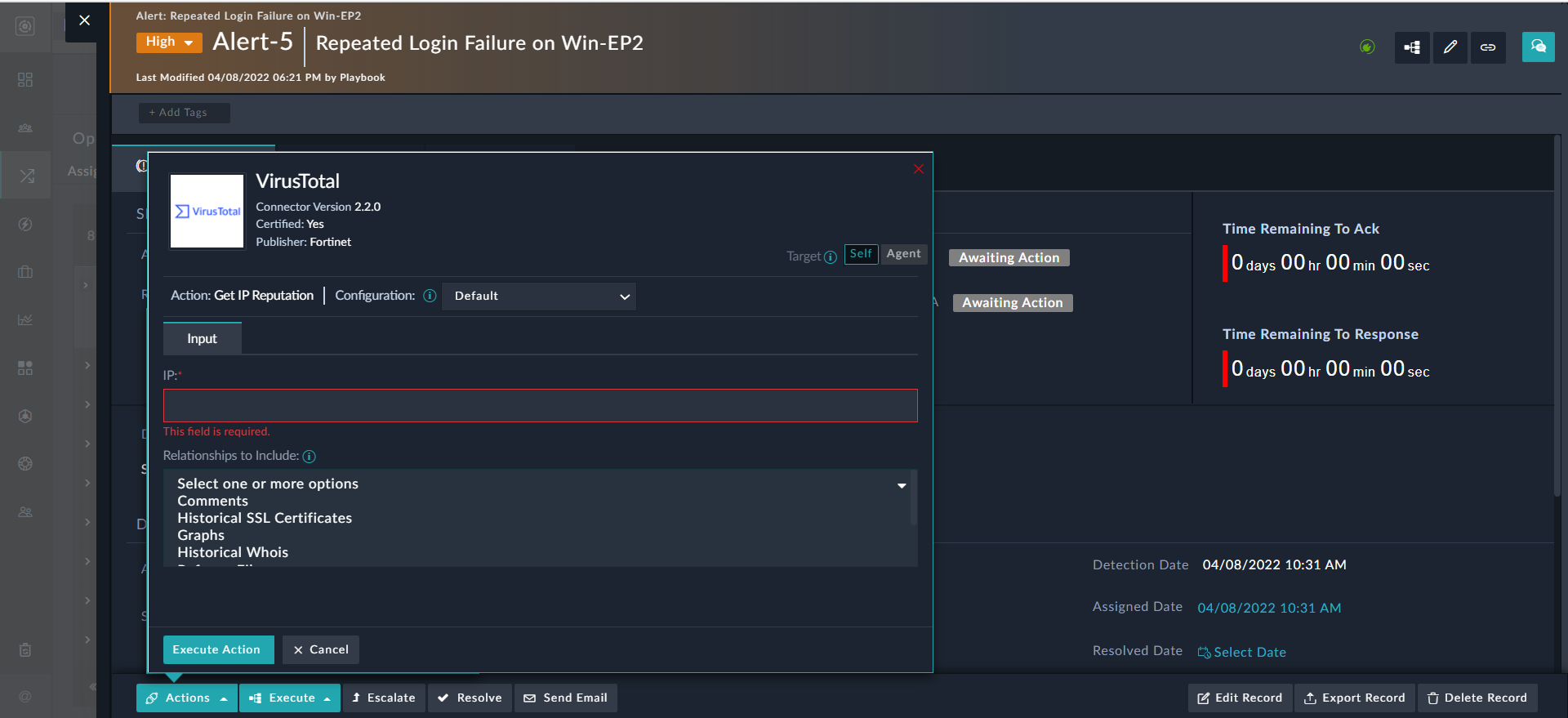Click the Detection Date value
The height and width of the screenshot is (718, 1568).
point(1274,564)
